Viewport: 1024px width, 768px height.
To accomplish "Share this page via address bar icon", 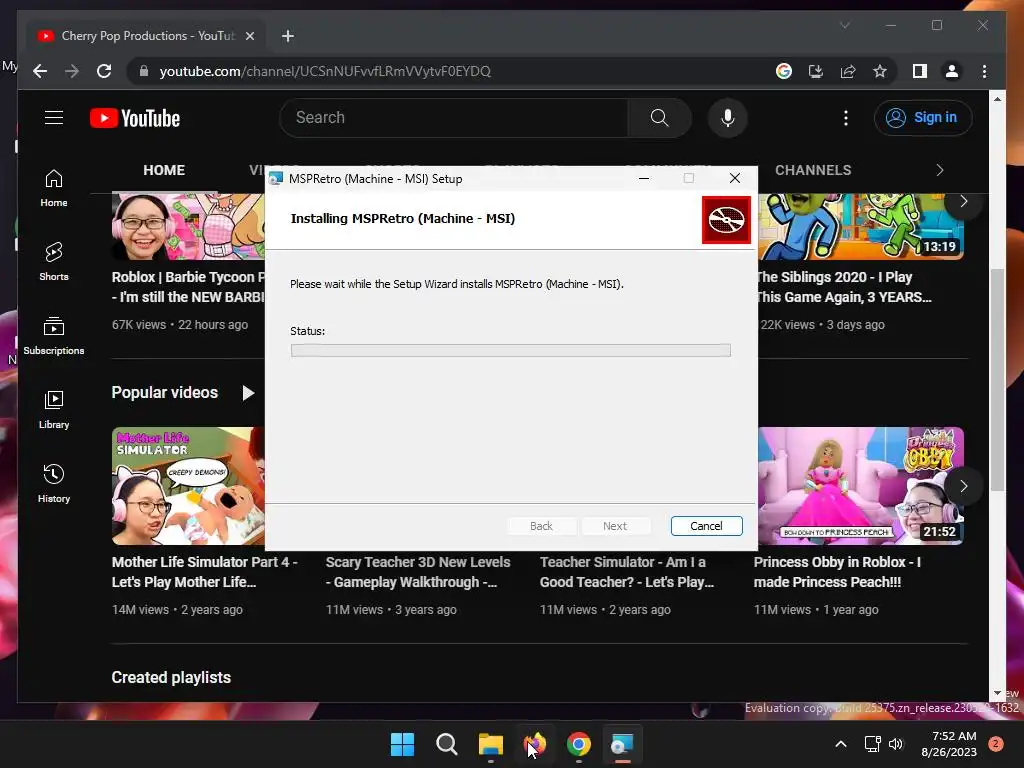I will click(848, 71).
